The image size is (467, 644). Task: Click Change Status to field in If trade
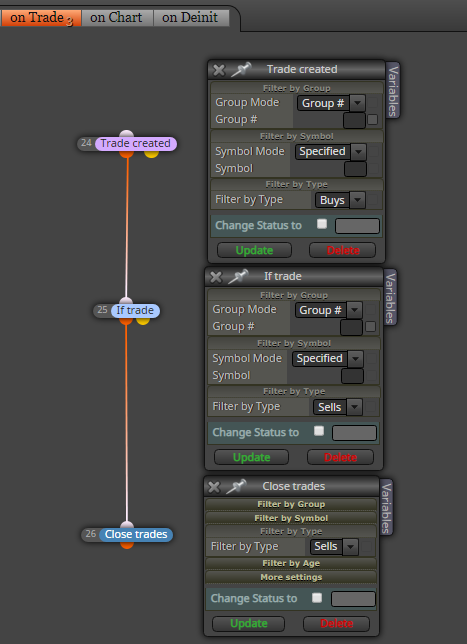354,433
